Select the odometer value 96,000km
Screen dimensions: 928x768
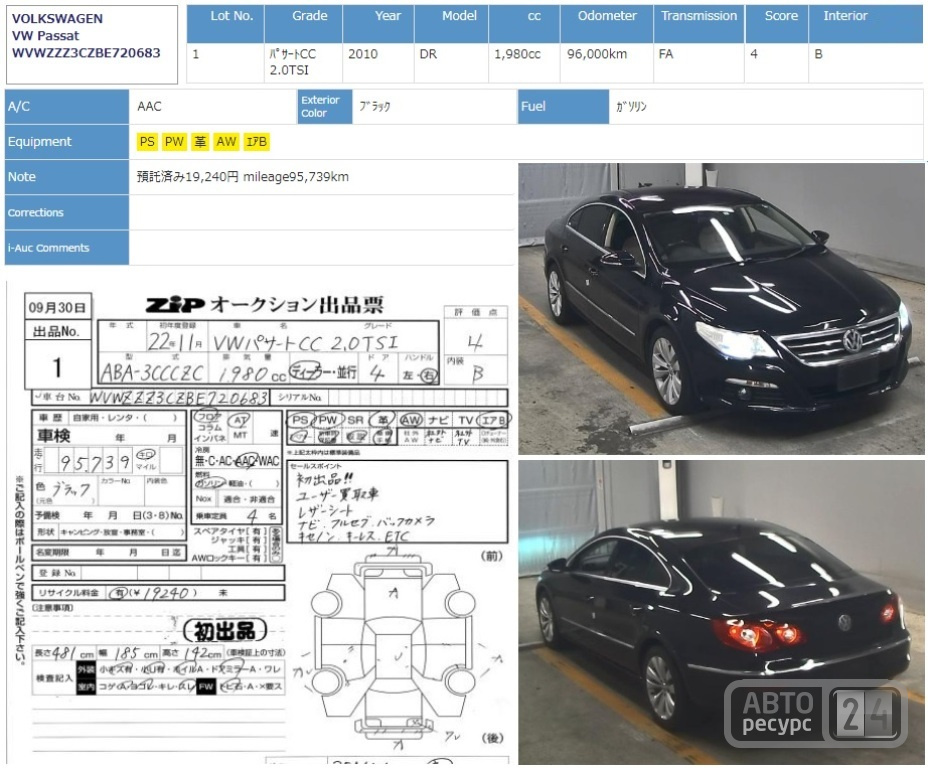click(x=597, y=54)
